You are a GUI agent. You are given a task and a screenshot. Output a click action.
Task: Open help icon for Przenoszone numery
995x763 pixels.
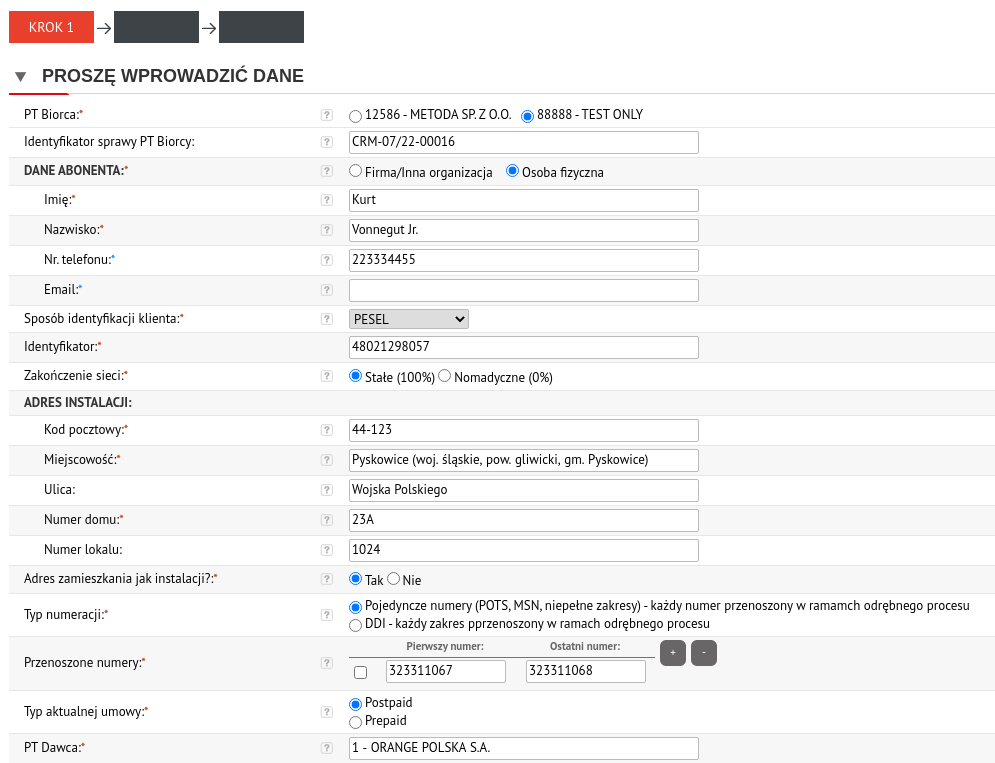coord(327,663)
